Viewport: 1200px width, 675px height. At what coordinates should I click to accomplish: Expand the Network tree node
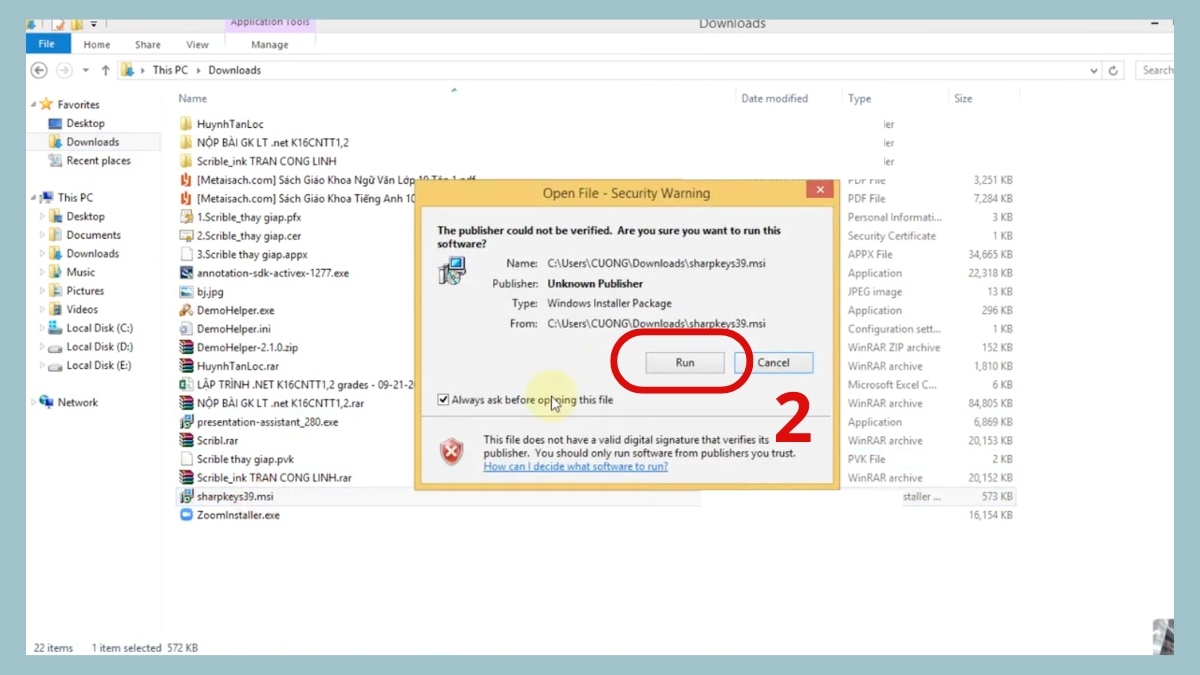point(34,402)
